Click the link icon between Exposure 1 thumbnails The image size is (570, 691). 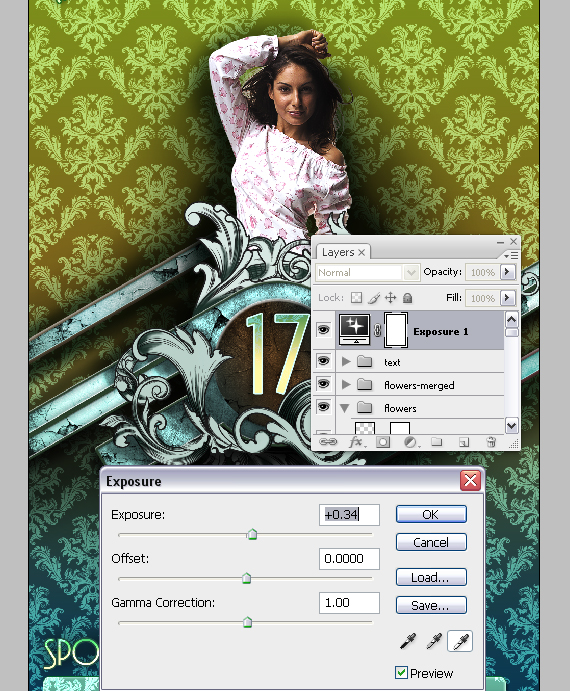click(377, 330)
